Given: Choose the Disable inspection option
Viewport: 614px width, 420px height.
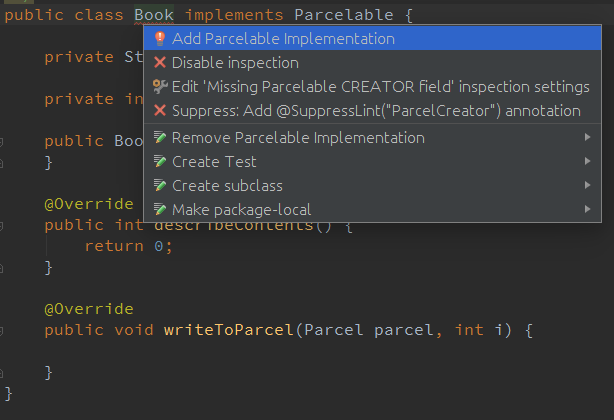Looking at the screenshot, I should pyautogui.click(x=235, y=63).
